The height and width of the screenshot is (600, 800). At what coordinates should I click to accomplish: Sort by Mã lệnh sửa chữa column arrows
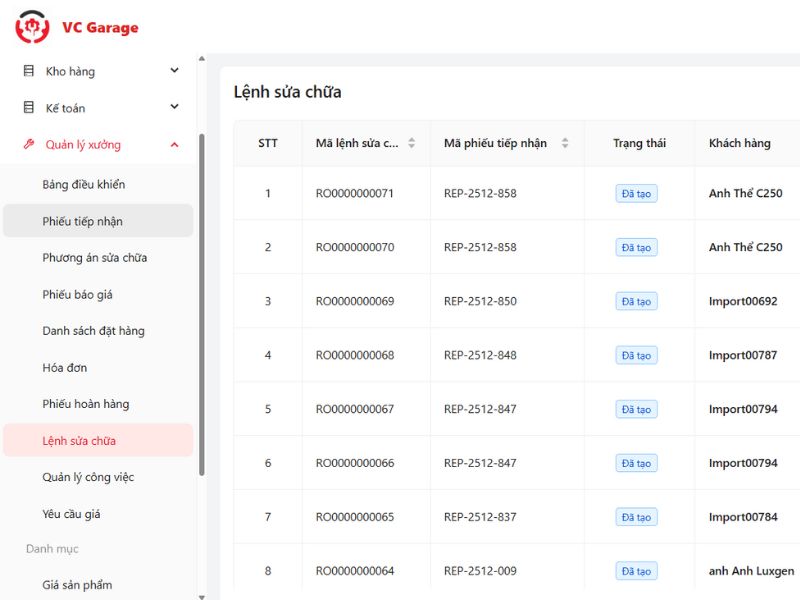point(411,143)
